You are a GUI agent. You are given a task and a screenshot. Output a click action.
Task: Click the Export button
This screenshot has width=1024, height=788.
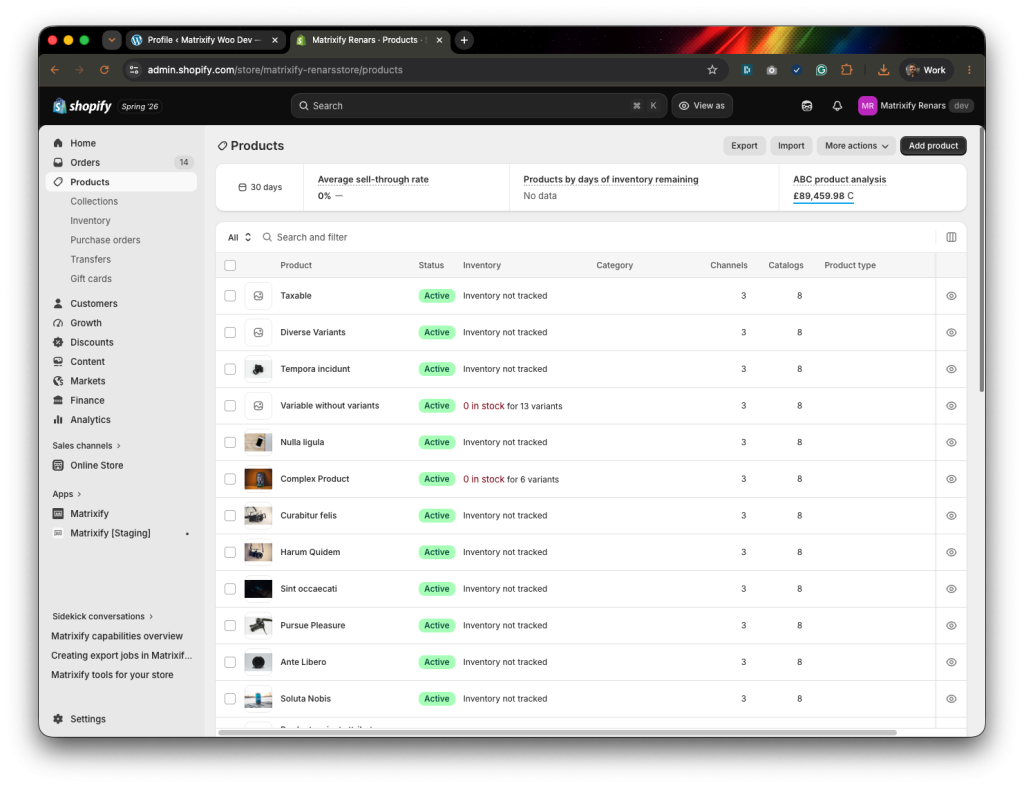coord(744,146)
